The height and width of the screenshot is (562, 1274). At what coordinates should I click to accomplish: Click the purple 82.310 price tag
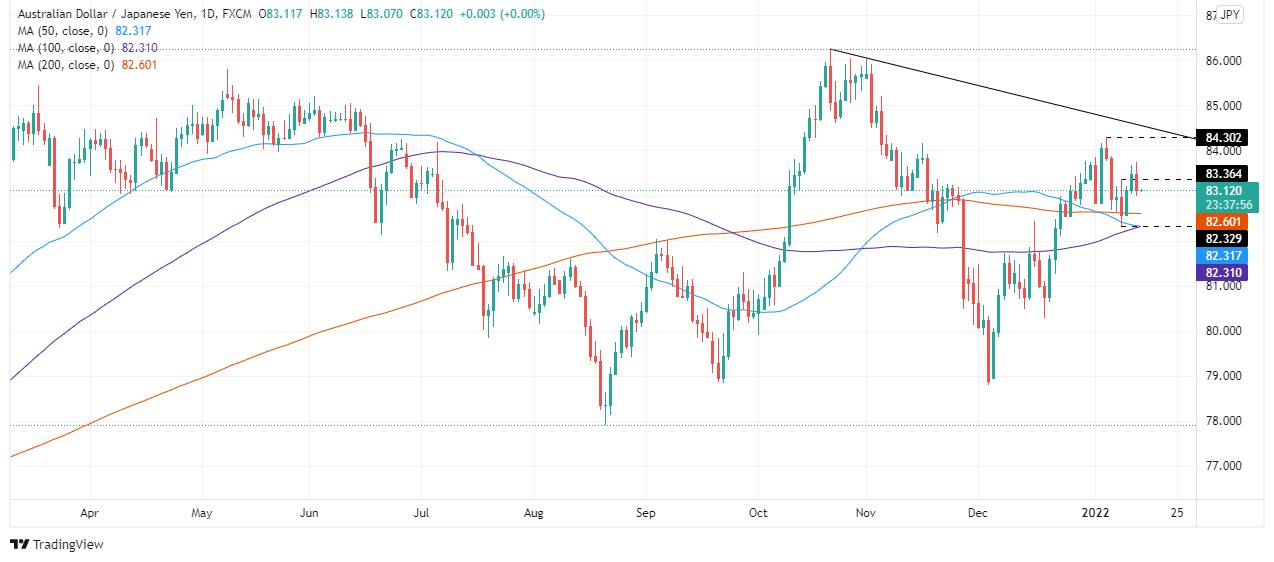1224,272
